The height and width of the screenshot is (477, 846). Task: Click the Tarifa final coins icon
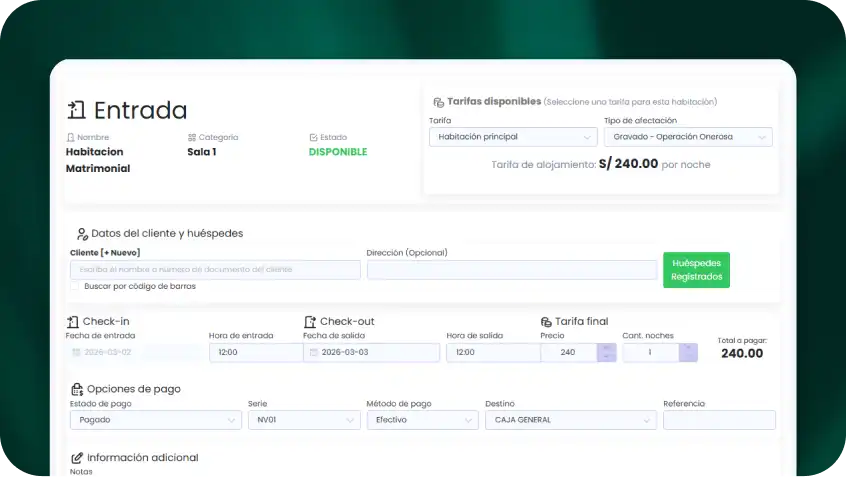[x=546, y=322]
